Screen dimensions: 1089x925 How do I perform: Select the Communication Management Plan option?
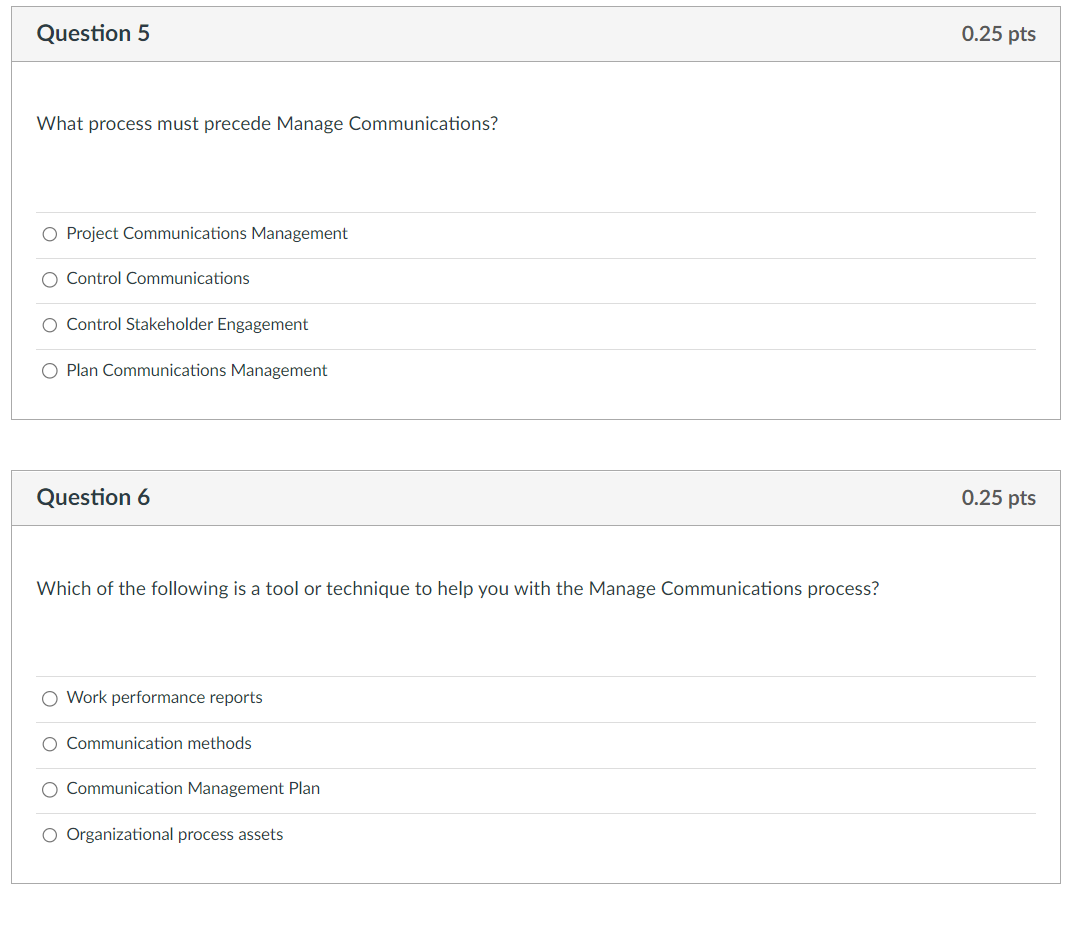(49, 789)
